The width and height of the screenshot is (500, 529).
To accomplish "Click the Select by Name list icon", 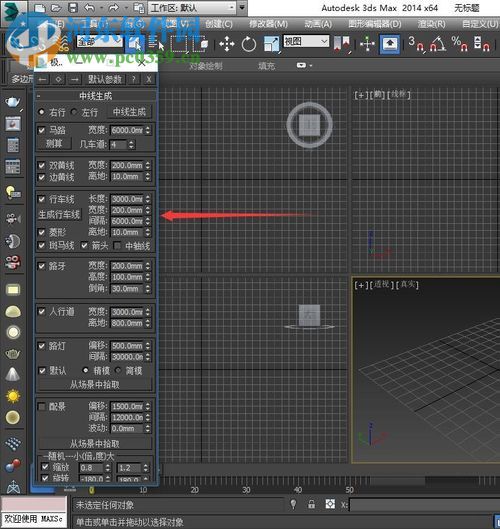I will coord(156,44).
